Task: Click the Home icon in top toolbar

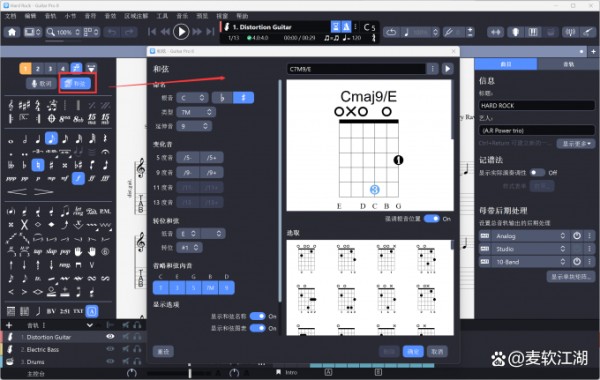Action: click(x=12, y=32)
